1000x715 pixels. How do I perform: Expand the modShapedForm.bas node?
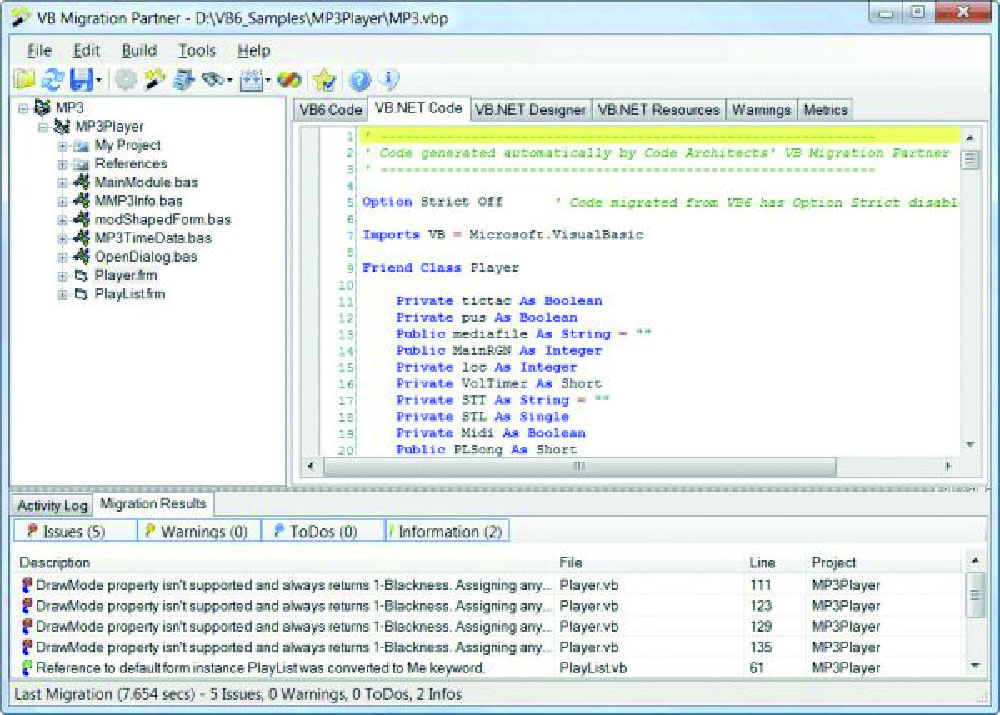[x=62, y=220]
